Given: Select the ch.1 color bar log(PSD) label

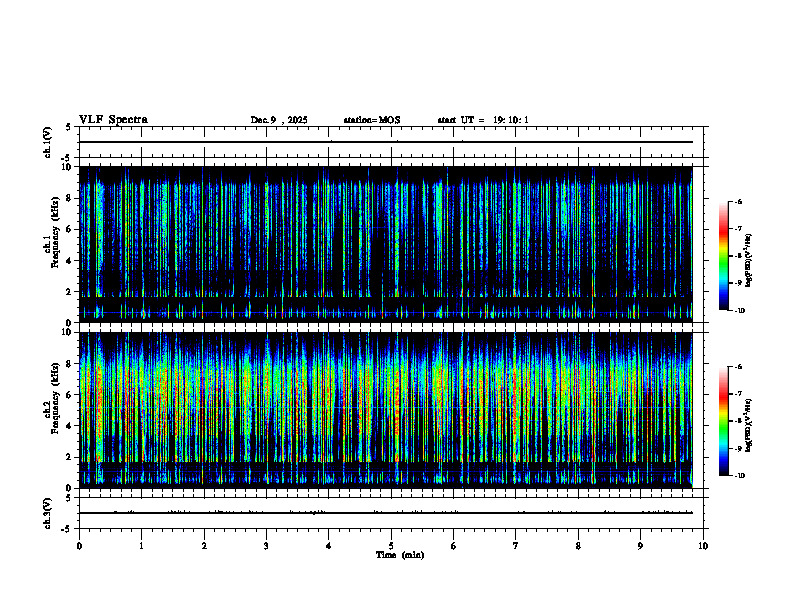Looking at the screenshot, I should tap(748, 261).
